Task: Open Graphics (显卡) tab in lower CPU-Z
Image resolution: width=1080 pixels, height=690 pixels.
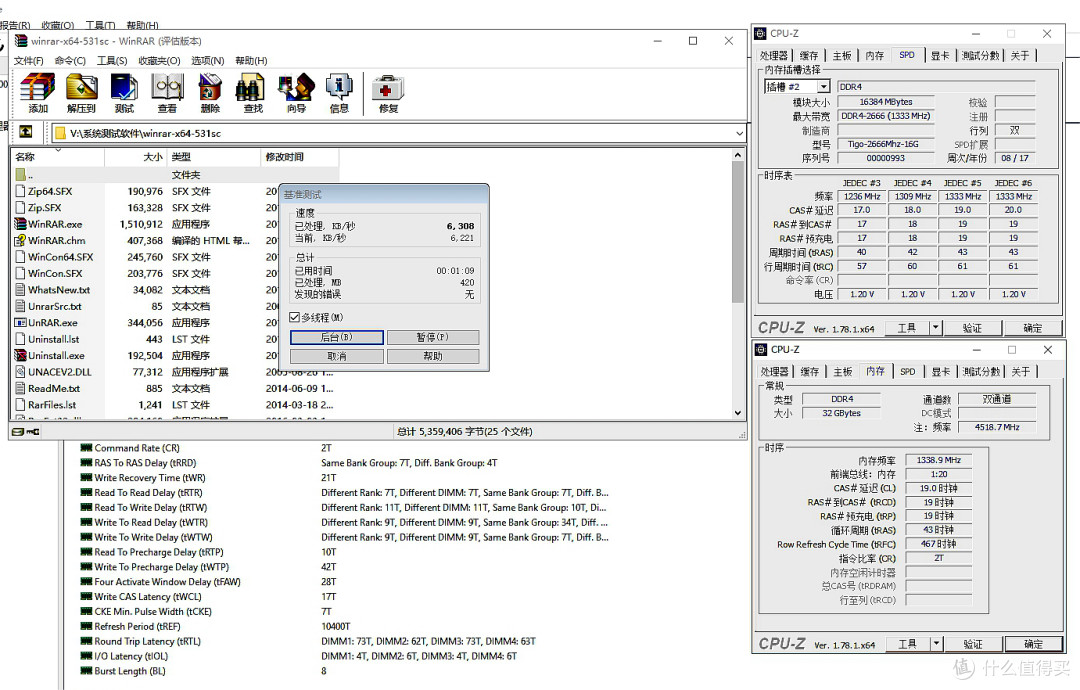Action: [941, 372]
